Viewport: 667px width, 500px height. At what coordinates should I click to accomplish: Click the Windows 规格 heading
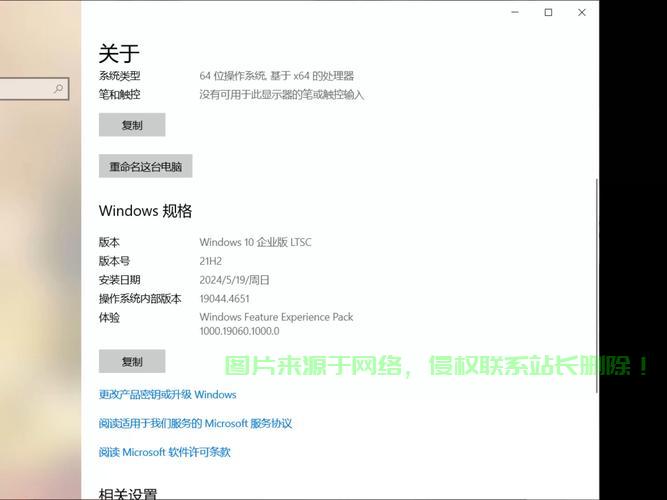click(x=145, y=211)
